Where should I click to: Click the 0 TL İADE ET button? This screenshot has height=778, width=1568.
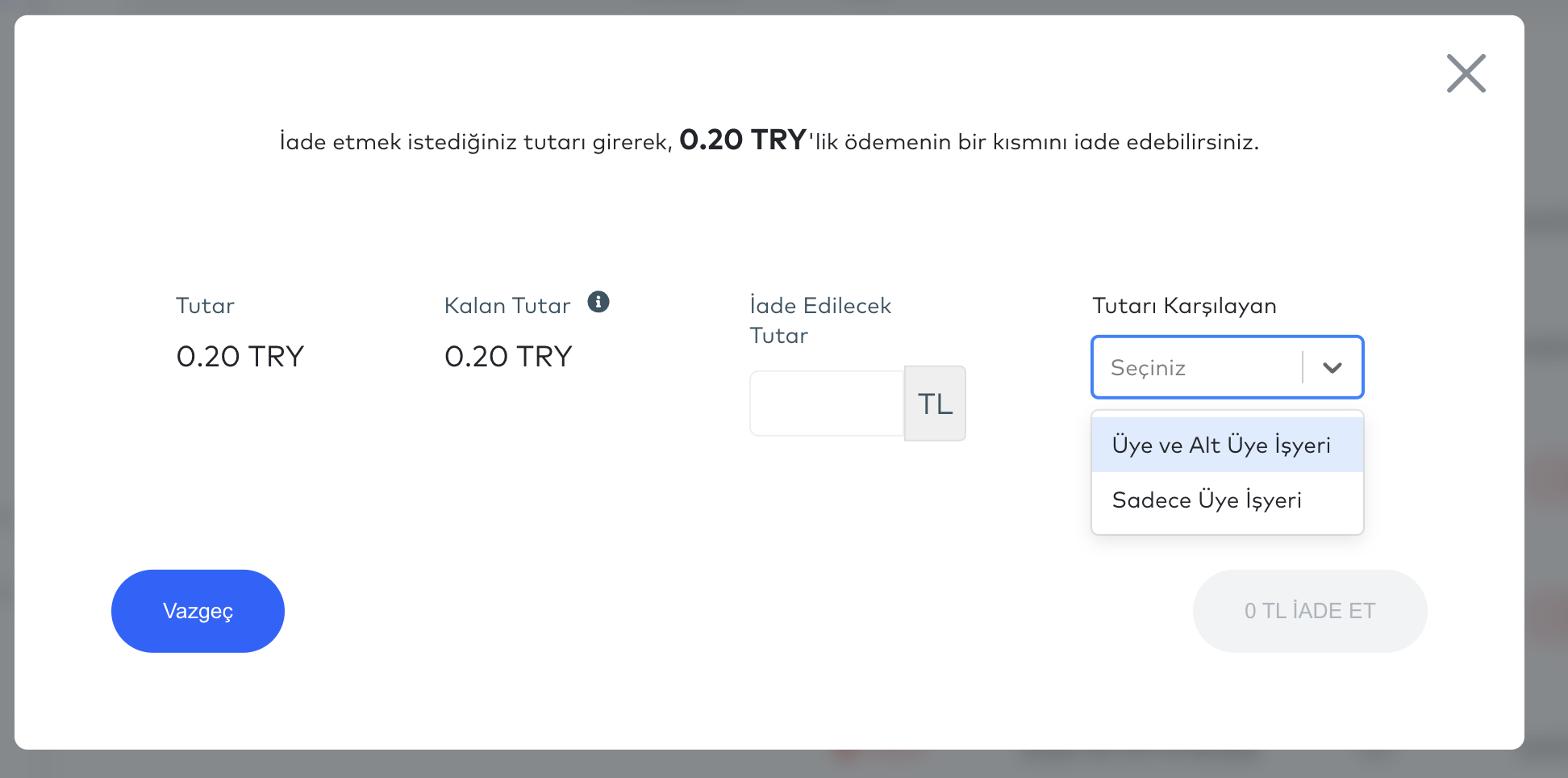click(1309, 611)
